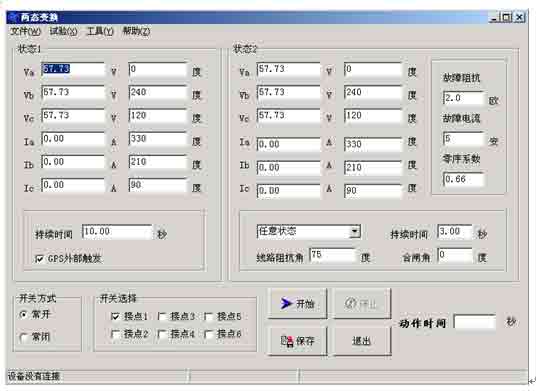
Task: Click the 合闸角 field showing 0
Action: pyautogui.click(x=455, y=255)
